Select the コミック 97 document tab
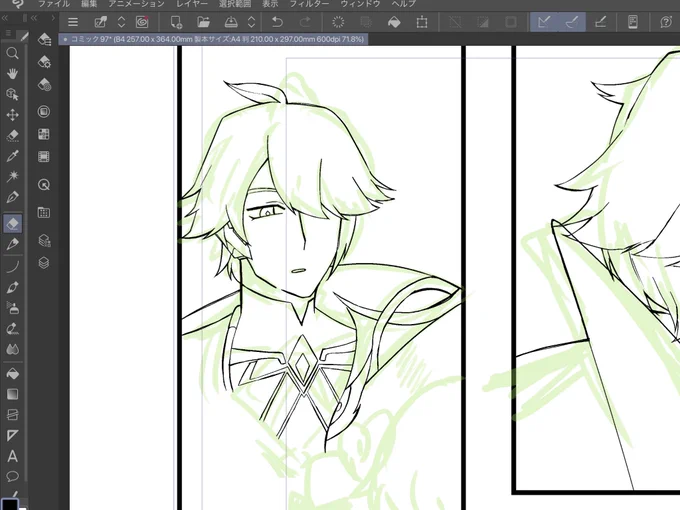The image size is (680, 510). click(x=213, y=39)
